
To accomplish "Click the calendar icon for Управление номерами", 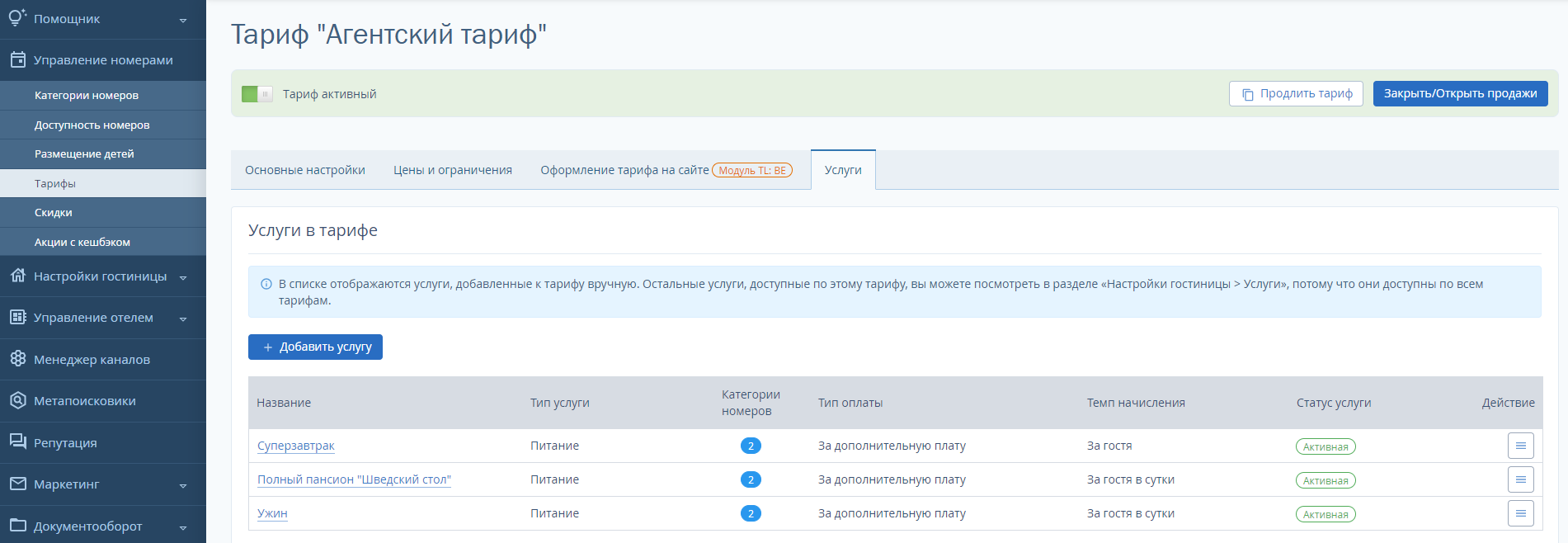I will [x=17, y=59].
